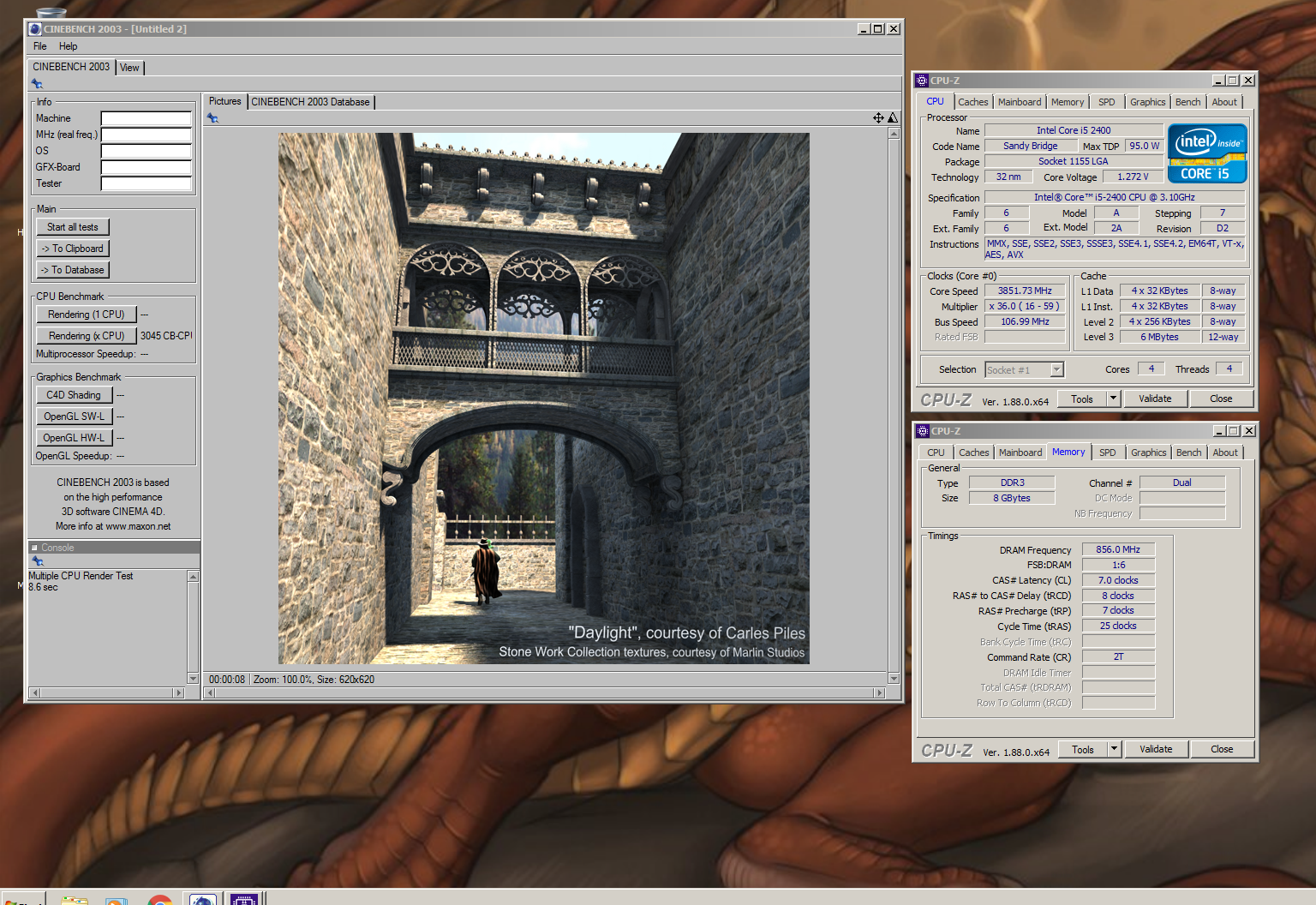Open the Socket #1 selection dropdown

tap(1024, 370)
